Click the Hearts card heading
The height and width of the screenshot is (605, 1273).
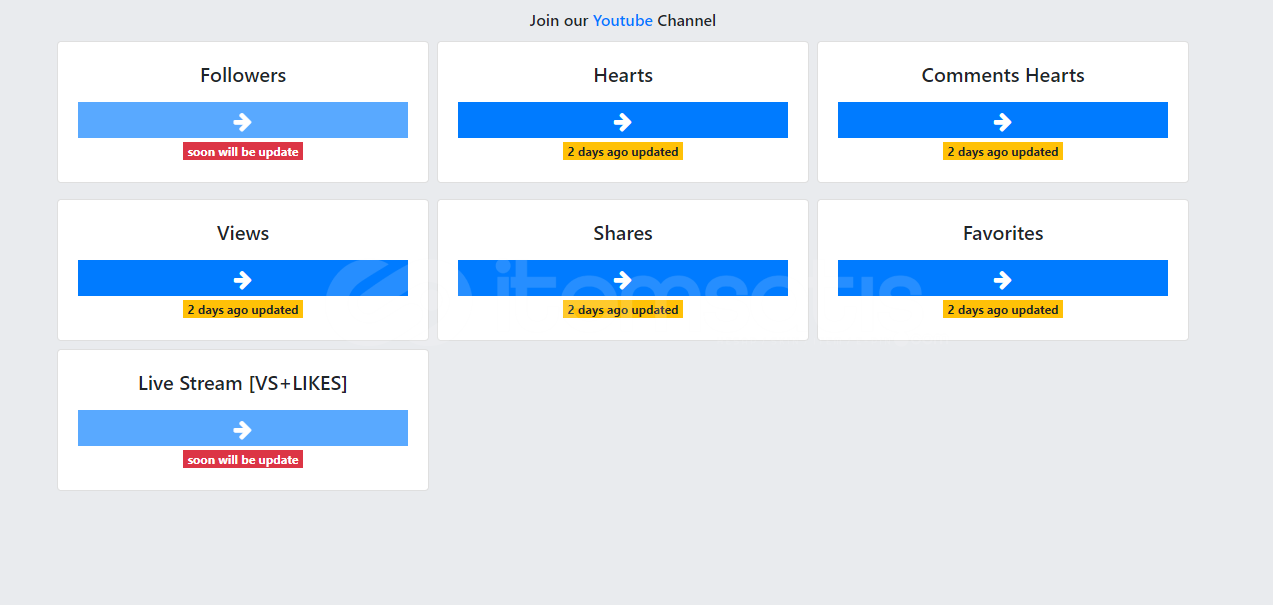(x=623, y=76)
